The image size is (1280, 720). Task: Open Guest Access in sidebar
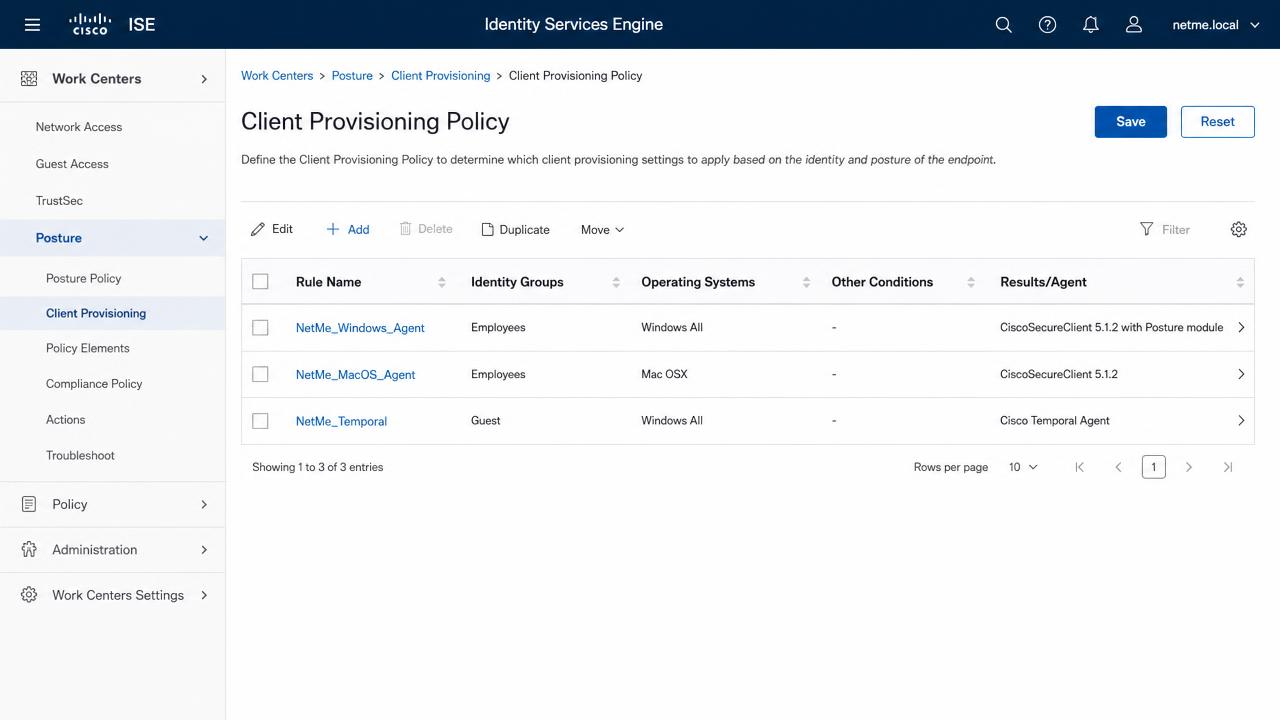pos(72,164)
